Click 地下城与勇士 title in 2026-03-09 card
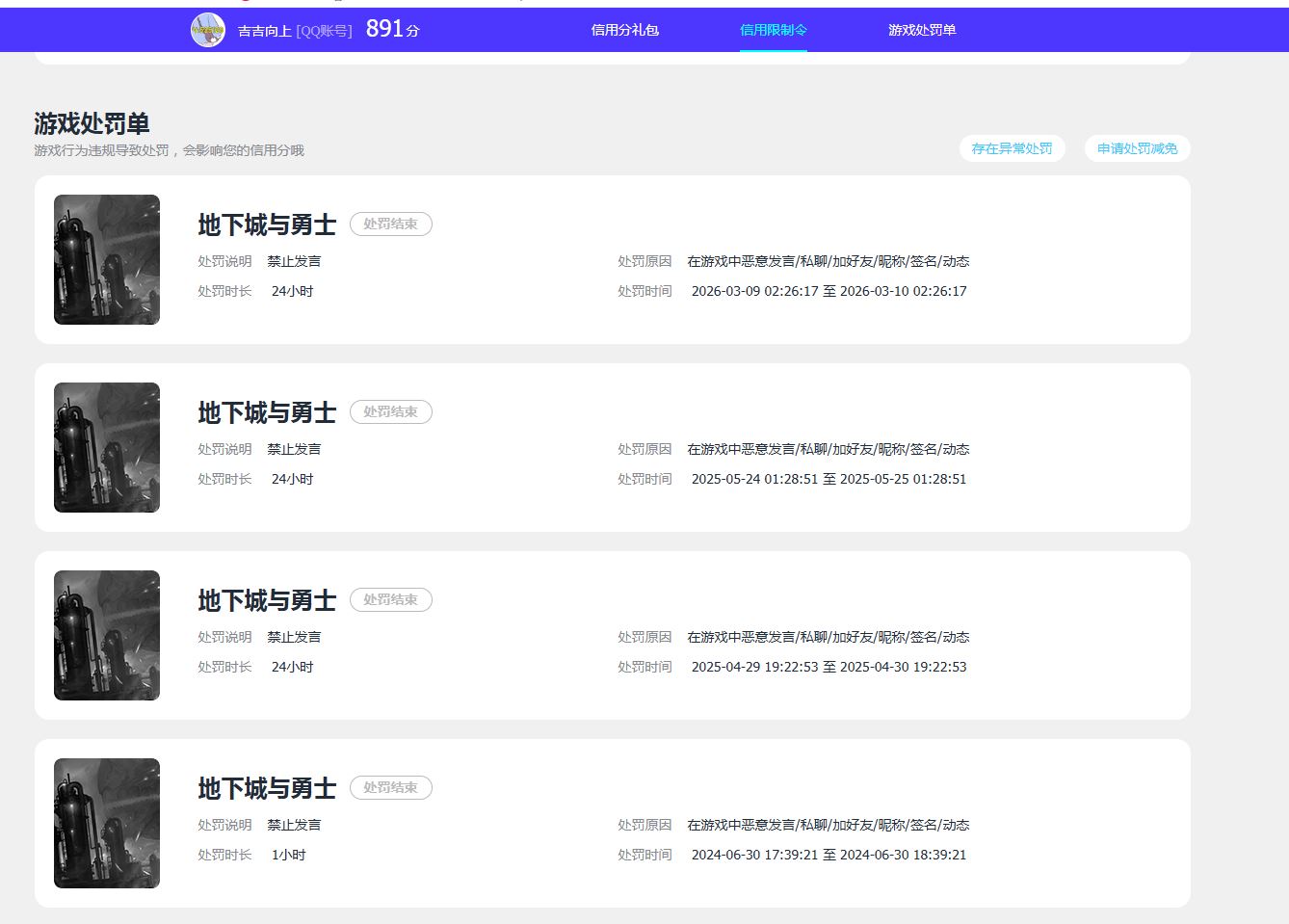 (267, 224)
